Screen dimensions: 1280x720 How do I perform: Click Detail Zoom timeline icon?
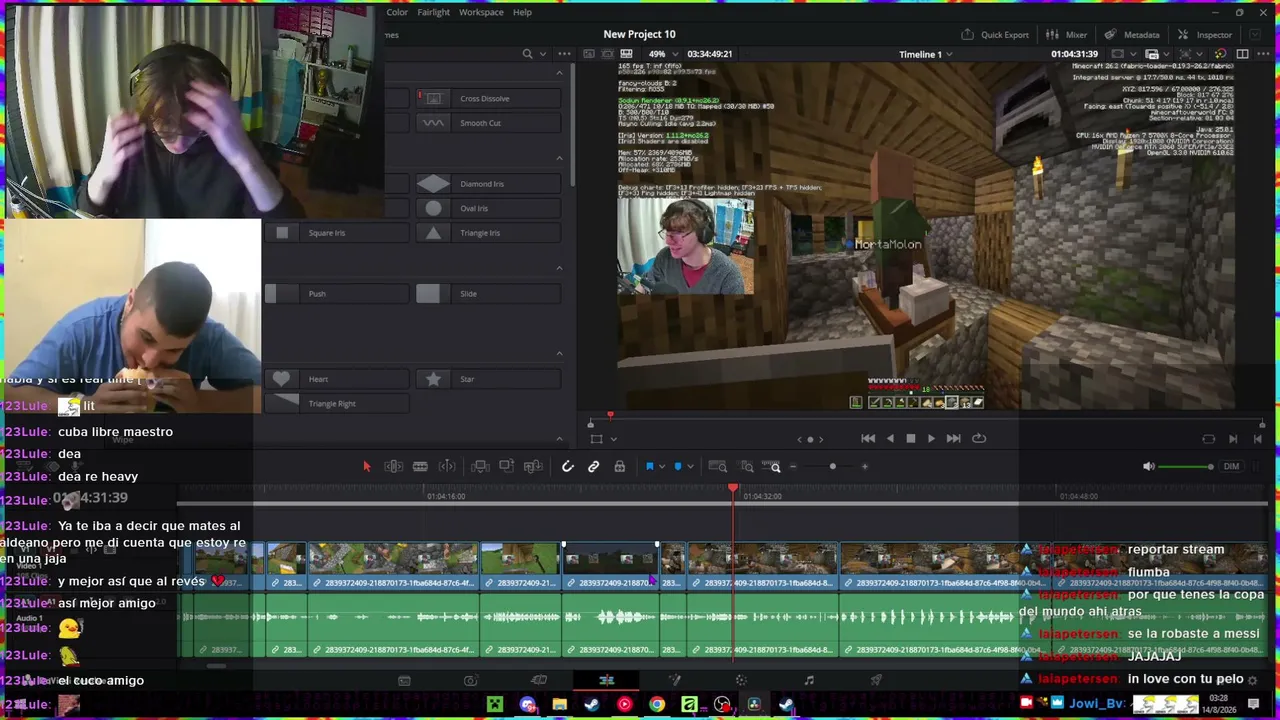click(x=746, y=467)
